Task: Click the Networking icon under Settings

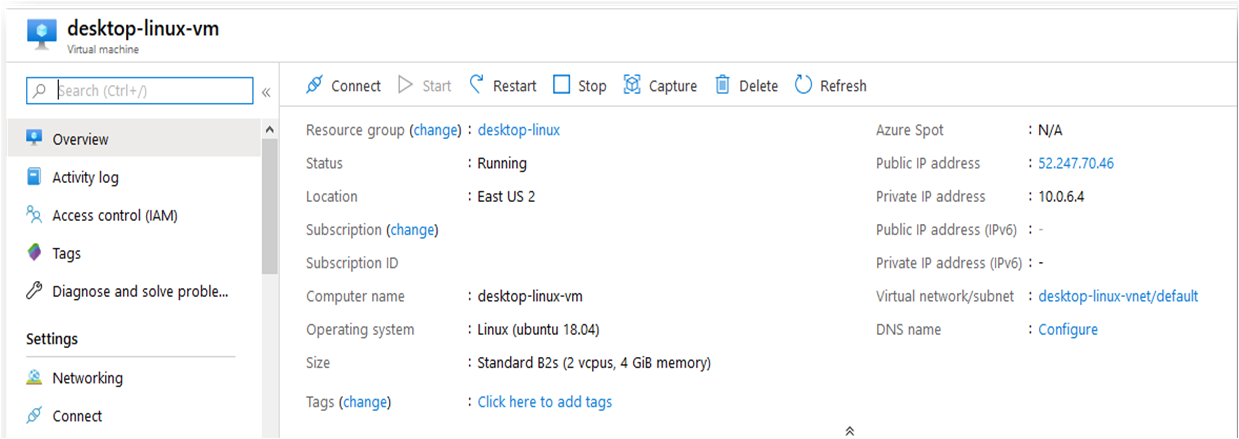Action: point(34,378)
